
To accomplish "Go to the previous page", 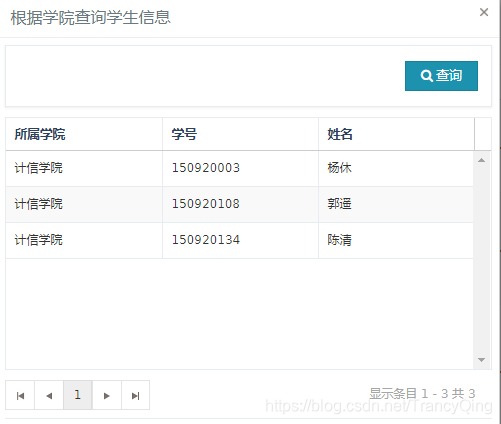I will click(49, 395).
